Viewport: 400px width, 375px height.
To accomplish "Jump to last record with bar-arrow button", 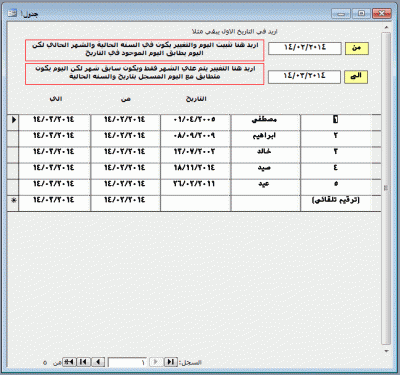I will (84, 362).
